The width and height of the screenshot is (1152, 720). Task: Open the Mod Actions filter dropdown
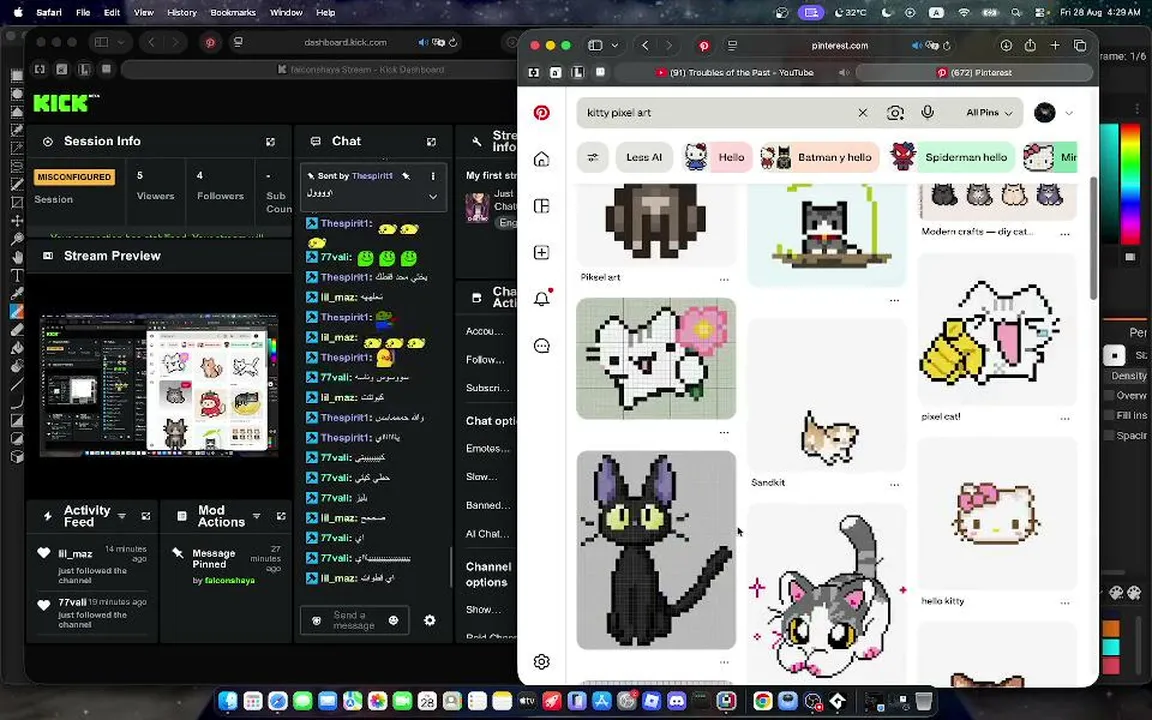[x=256, y=516]
